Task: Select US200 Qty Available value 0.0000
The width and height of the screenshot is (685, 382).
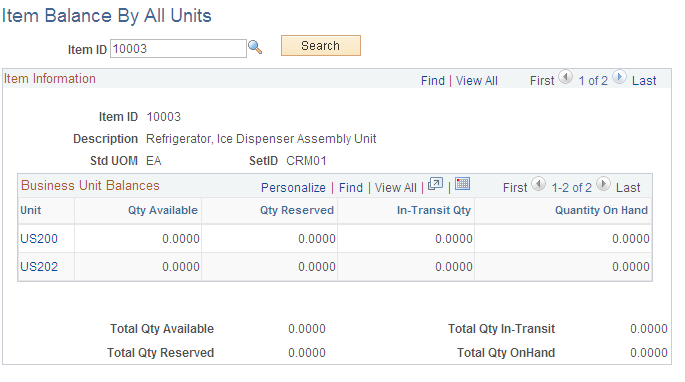Action: coord(181,239)
